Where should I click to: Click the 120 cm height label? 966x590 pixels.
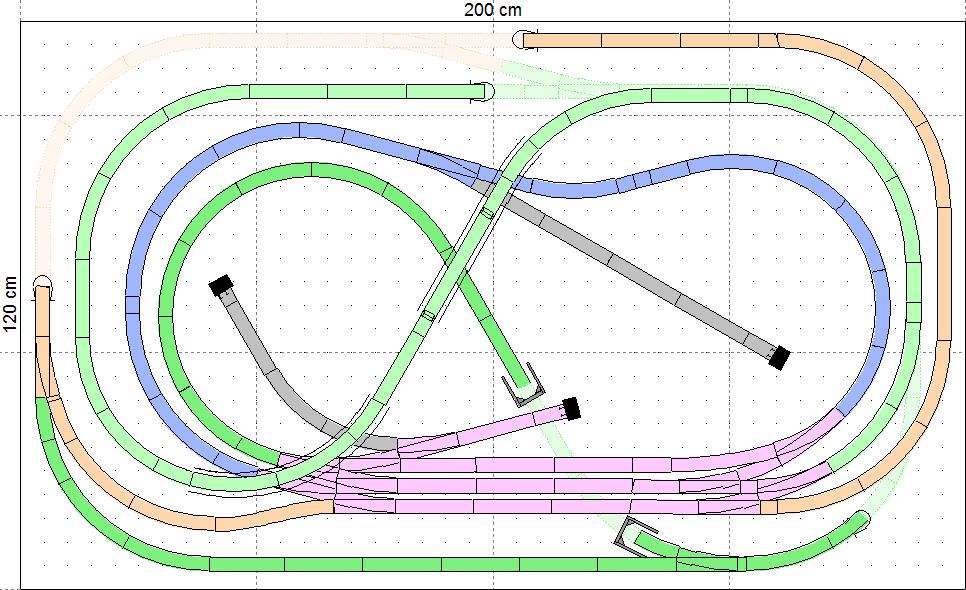[11, 304]
